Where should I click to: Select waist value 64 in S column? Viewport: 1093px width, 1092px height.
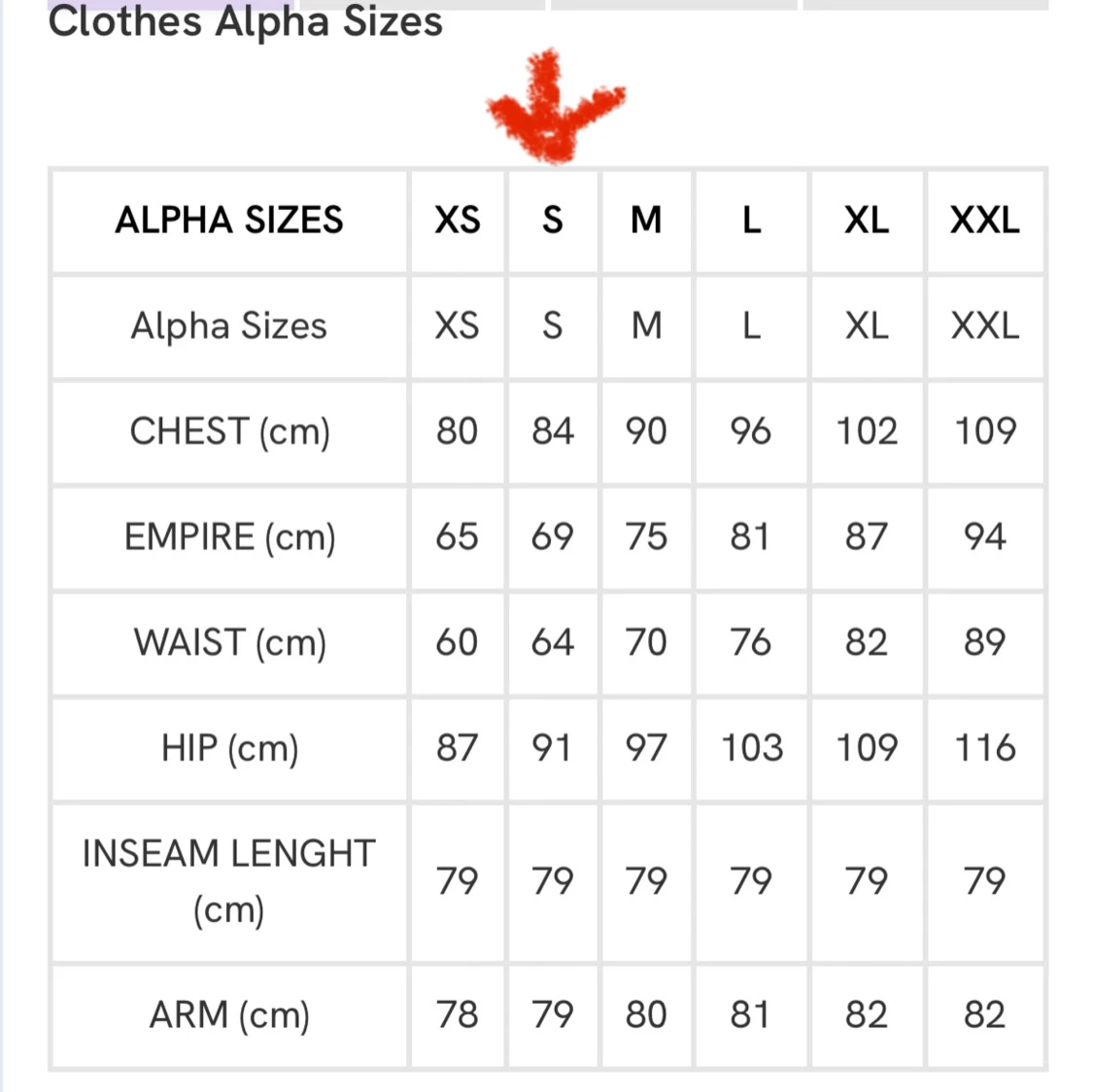552,643
